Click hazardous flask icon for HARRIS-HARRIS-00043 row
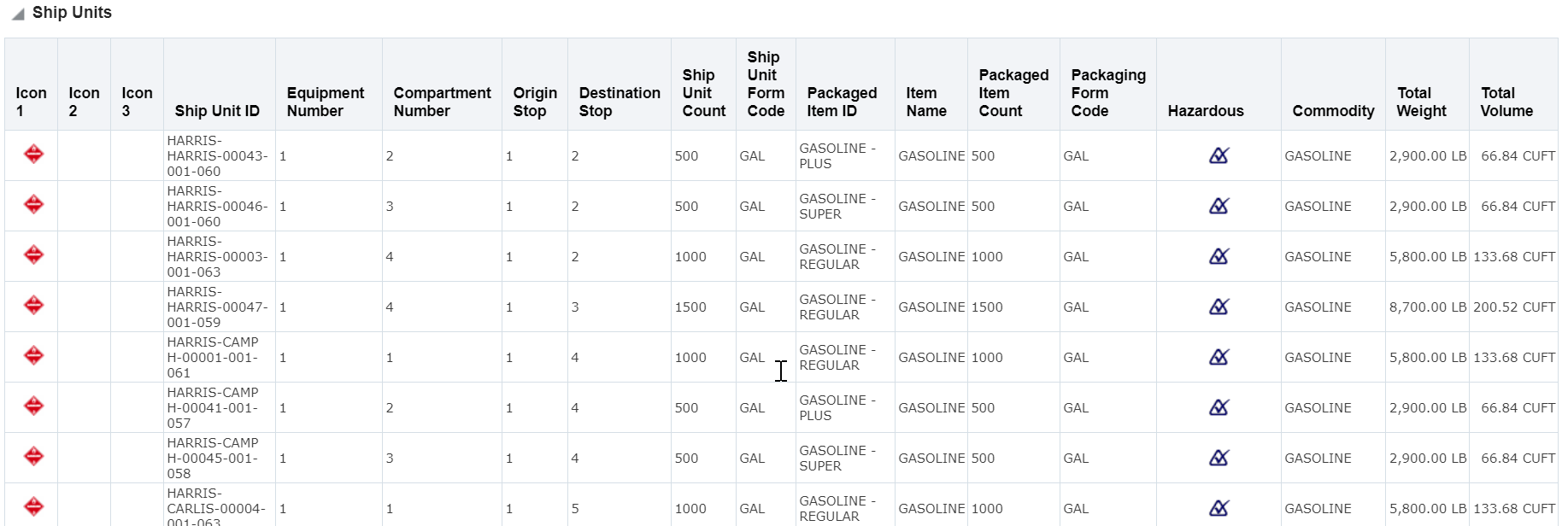 1219,155
